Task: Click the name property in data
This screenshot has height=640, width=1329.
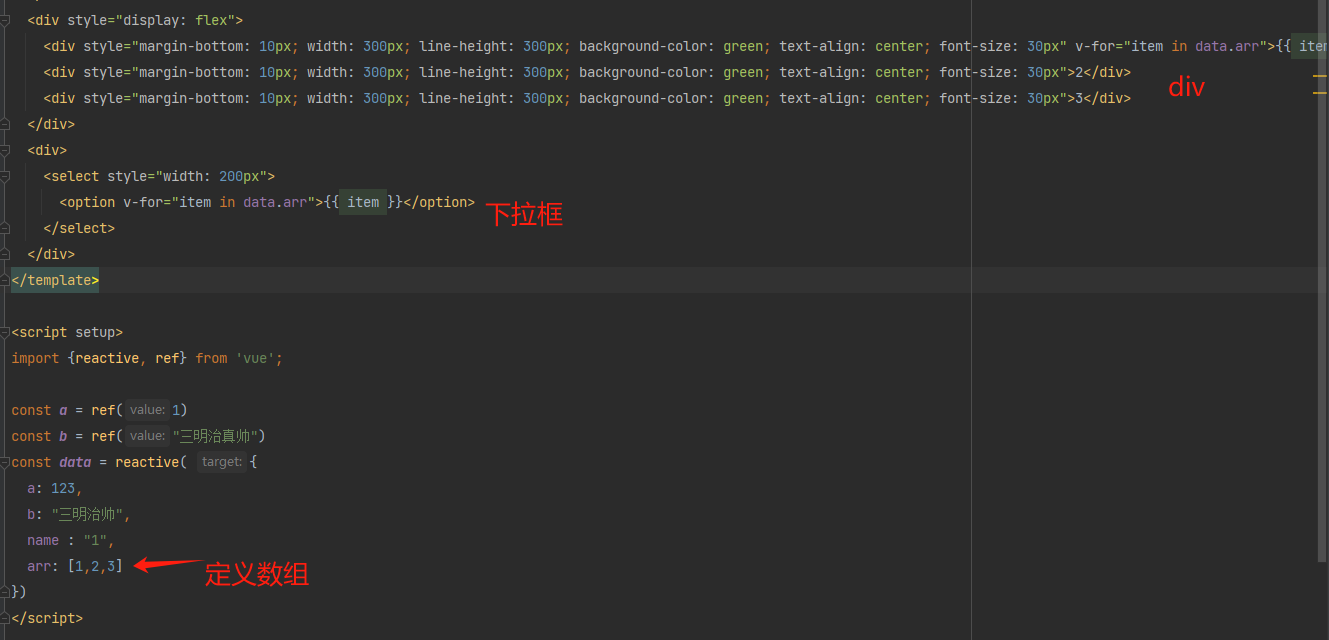Action: point(43,540)
